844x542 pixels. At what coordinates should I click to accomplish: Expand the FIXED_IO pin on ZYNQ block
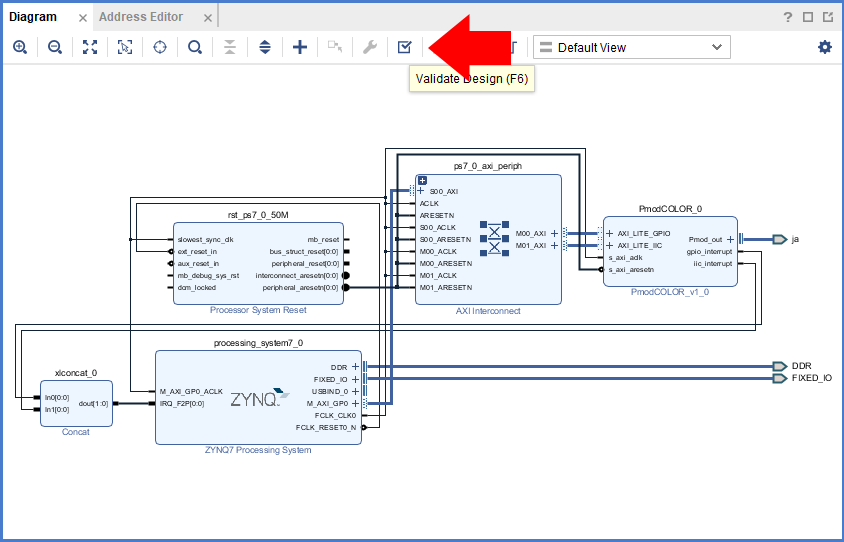coord(355,379)
